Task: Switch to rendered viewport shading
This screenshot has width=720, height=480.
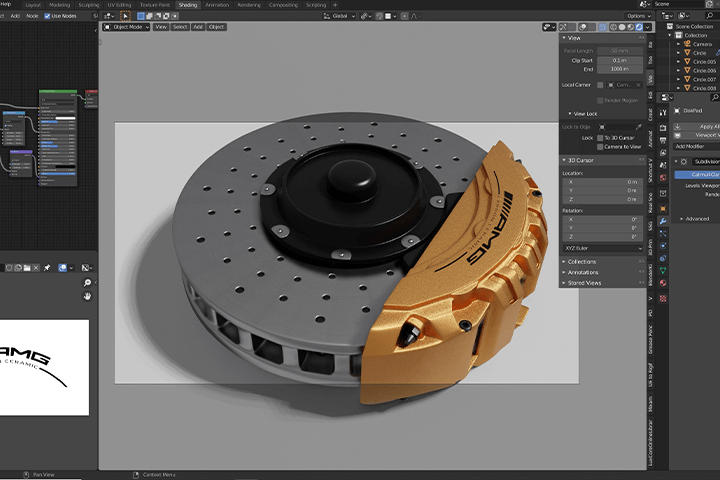Action: pos(639,27)
